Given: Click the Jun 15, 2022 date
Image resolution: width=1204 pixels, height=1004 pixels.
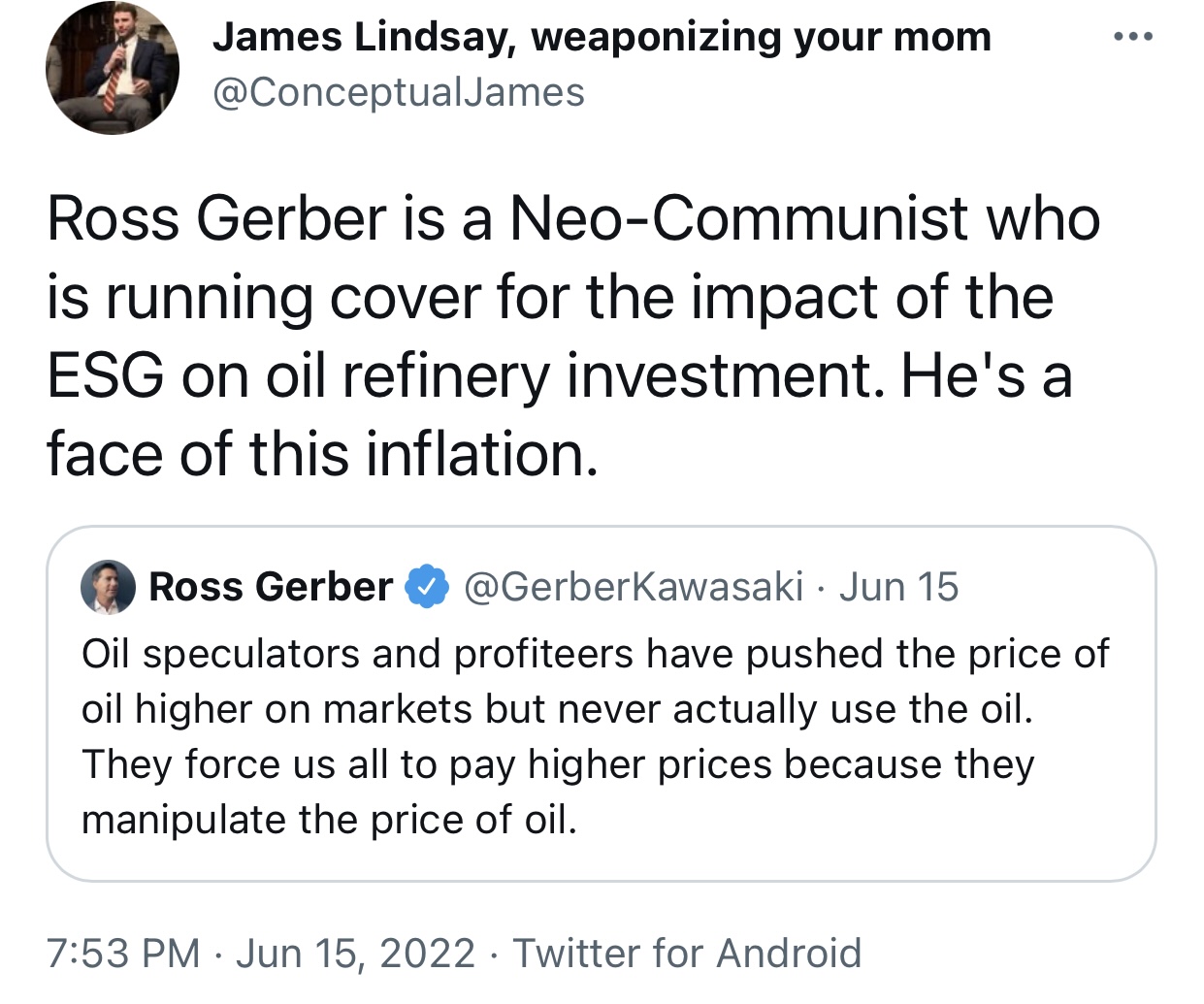Looking at the screenshot, I should tap(355, 953).
